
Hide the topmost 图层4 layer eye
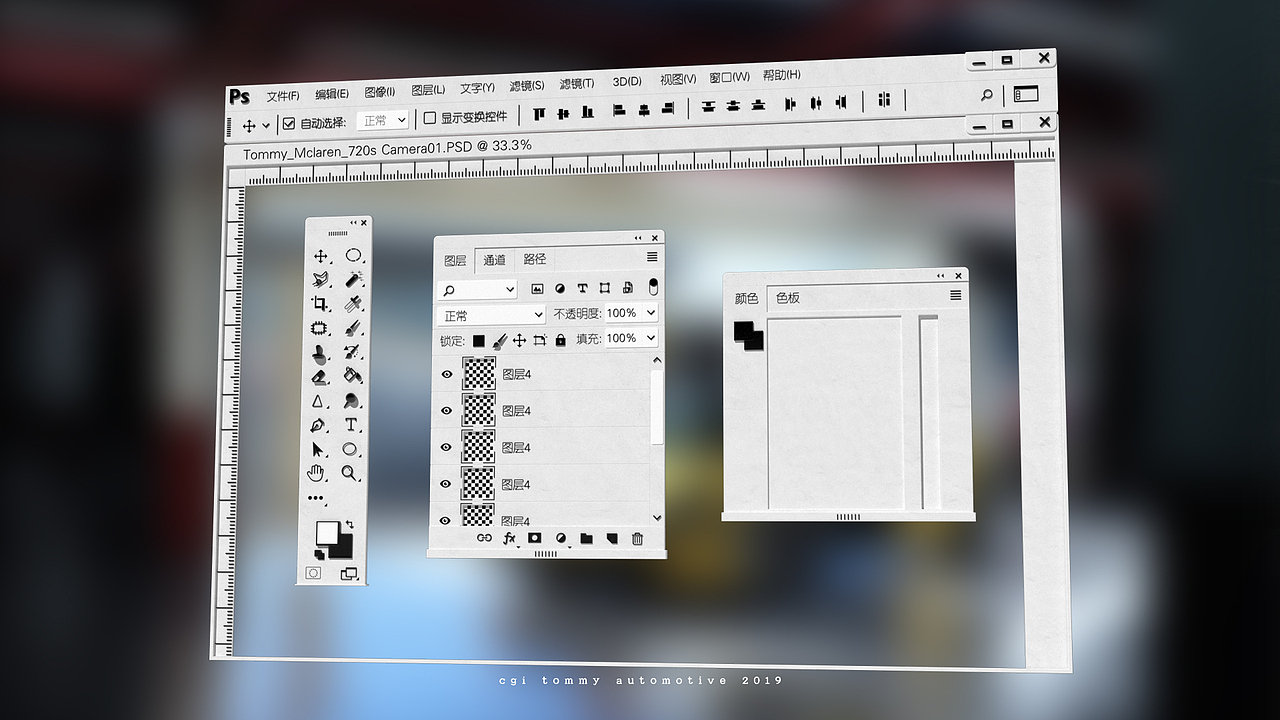tap(447, 374)
